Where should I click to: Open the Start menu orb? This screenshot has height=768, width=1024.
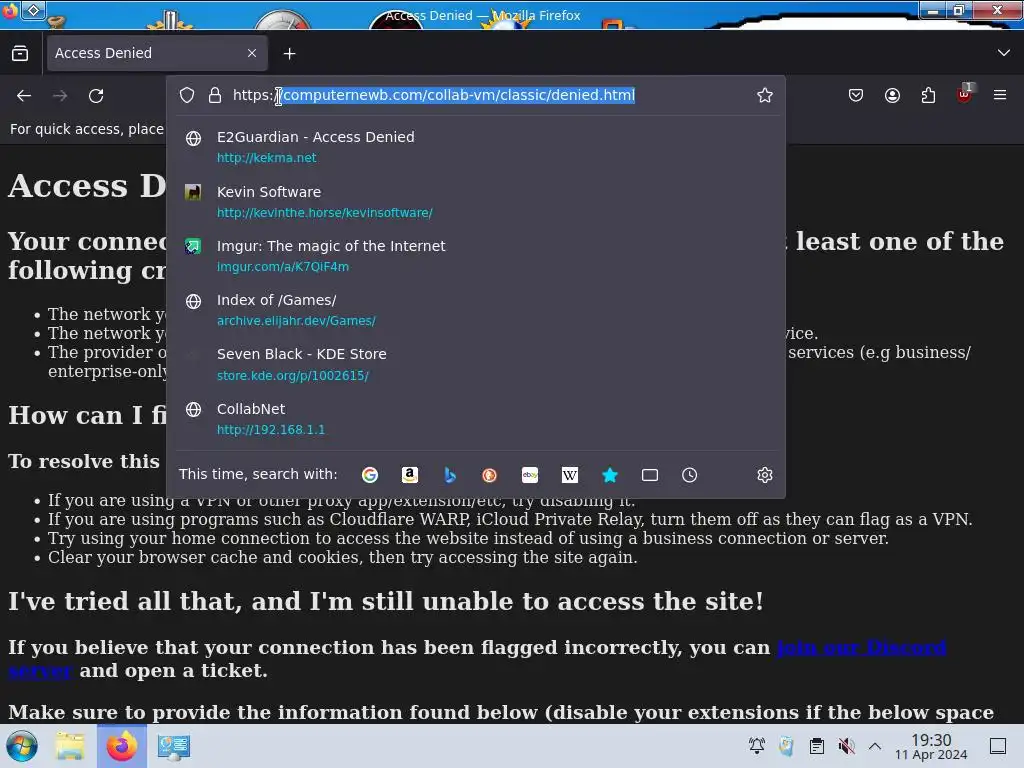pyautogui.click(x=21, y=746)
